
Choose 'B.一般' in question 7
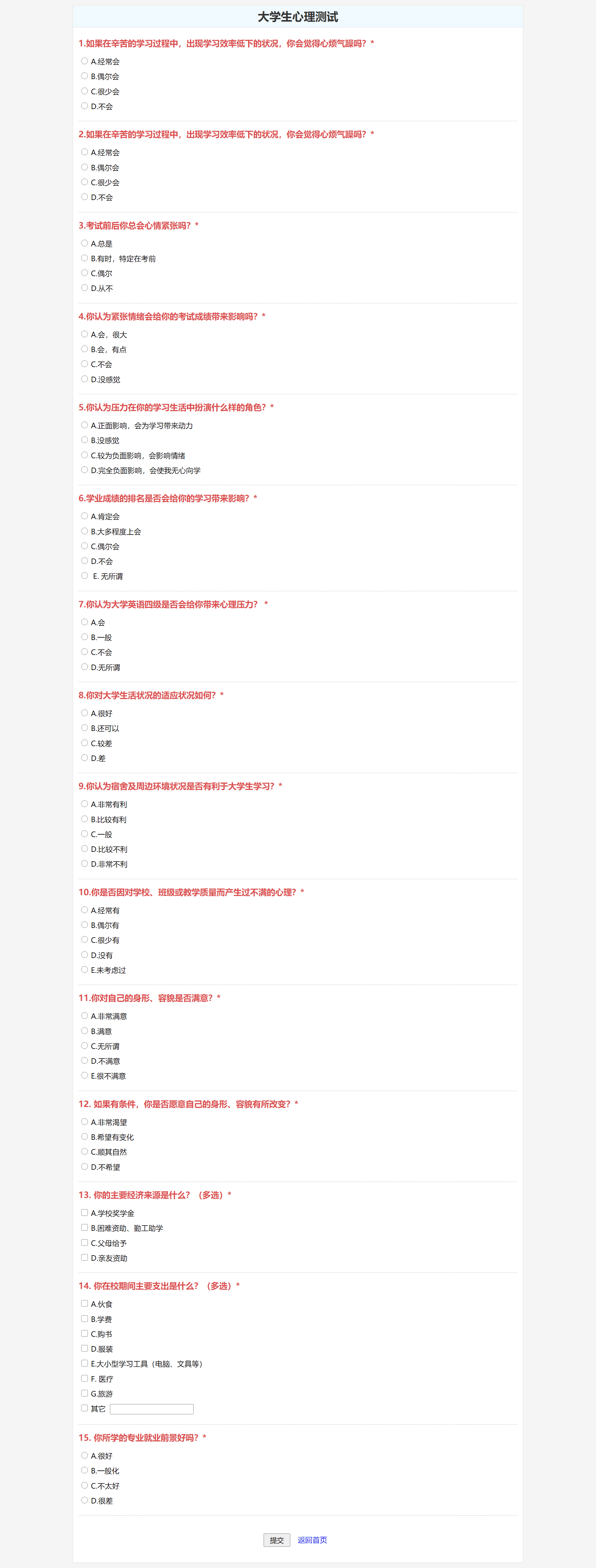pos(85,637)
